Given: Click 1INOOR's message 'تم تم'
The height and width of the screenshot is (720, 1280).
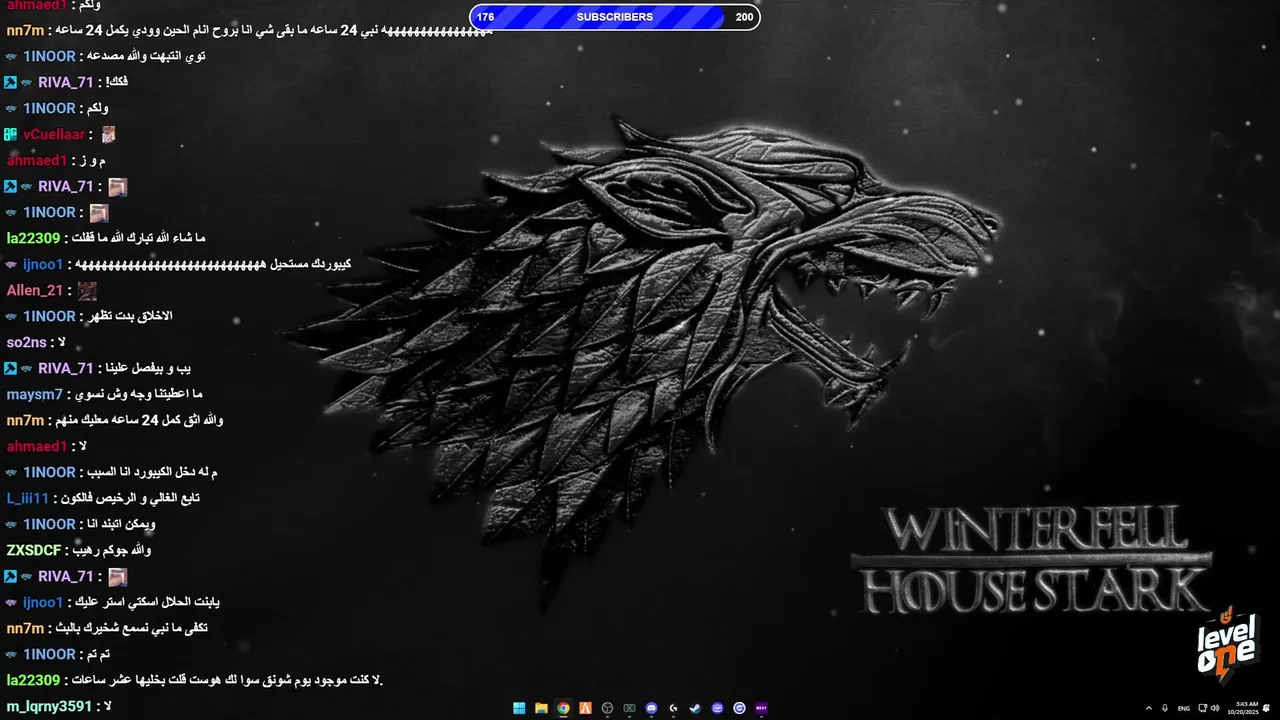Looking at the screenshot, I should 100,654.
